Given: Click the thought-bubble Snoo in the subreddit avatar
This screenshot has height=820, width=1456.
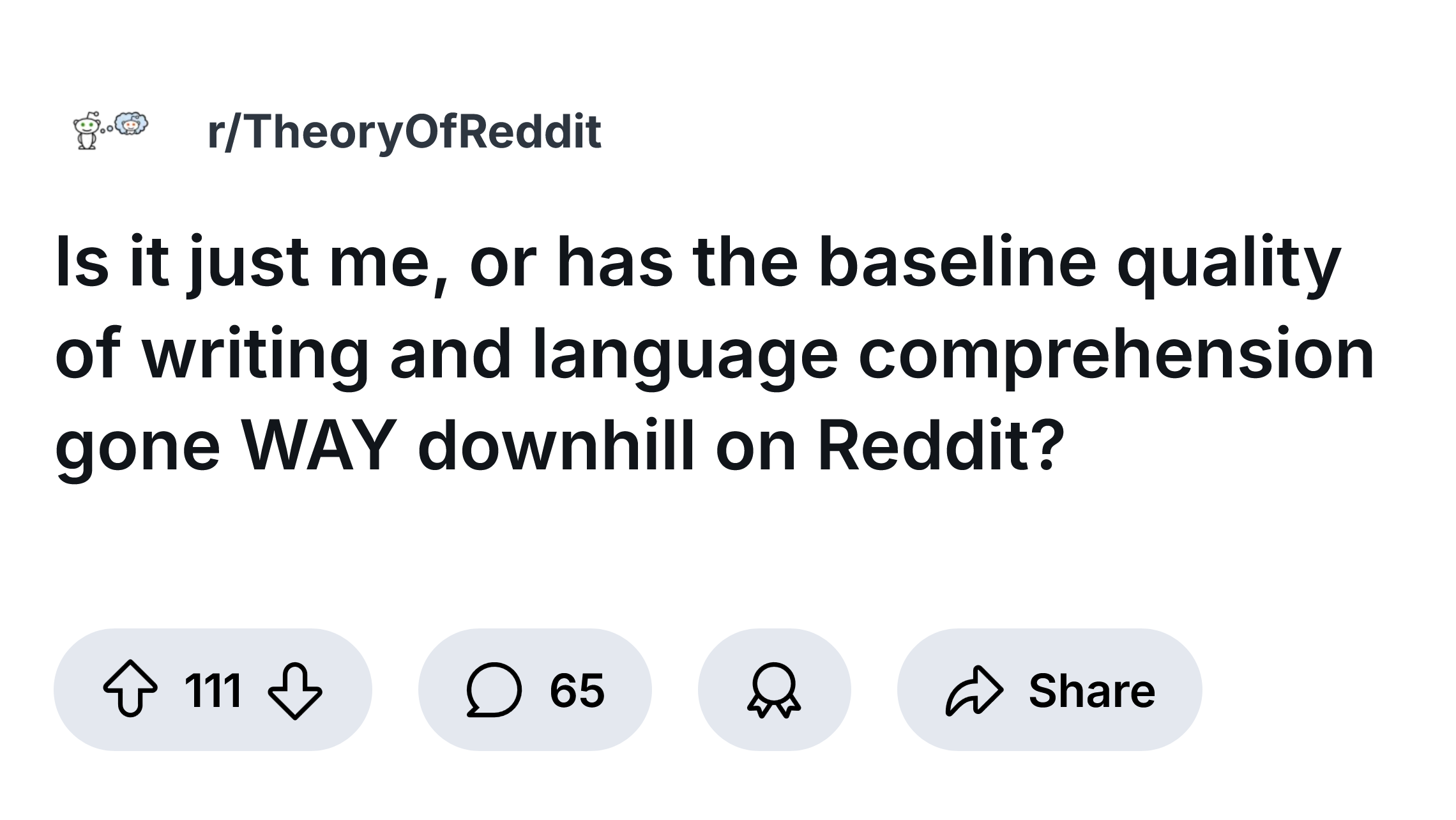Looking at the screenshot, I should [132, 124].
